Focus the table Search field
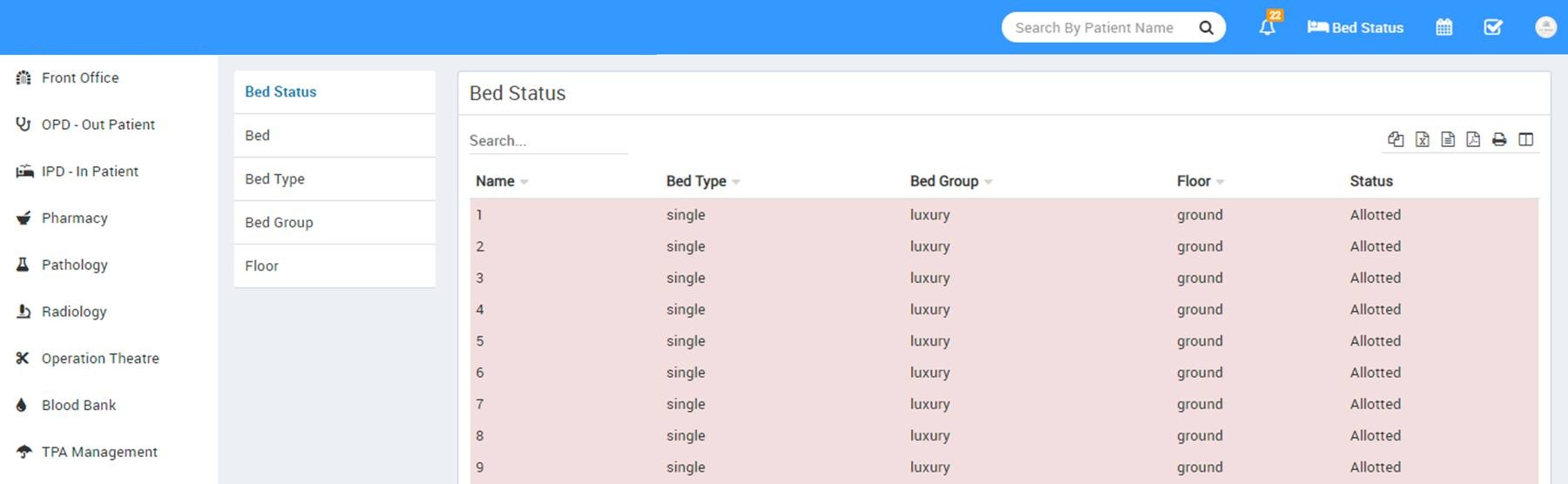The width and height of the screenshot is (1568, 484). [x=548, y=141]
